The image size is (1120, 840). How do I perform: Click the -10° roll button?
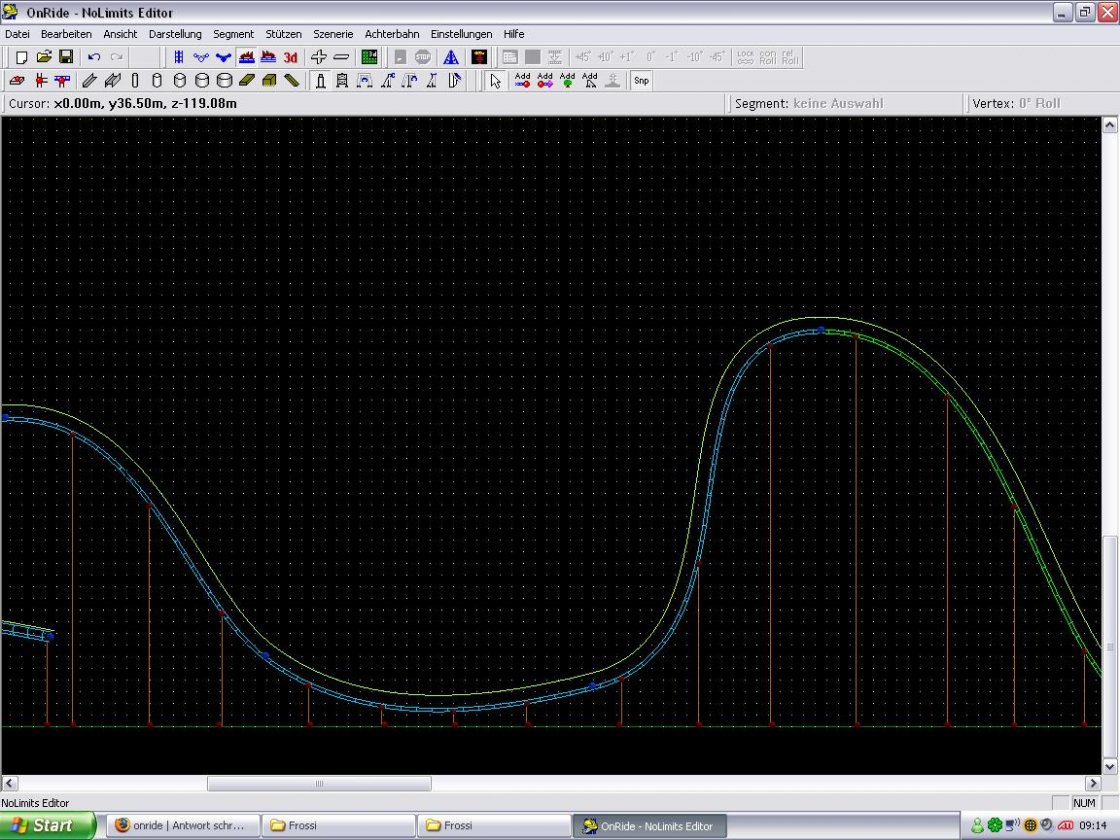click(x=694, y=57)
